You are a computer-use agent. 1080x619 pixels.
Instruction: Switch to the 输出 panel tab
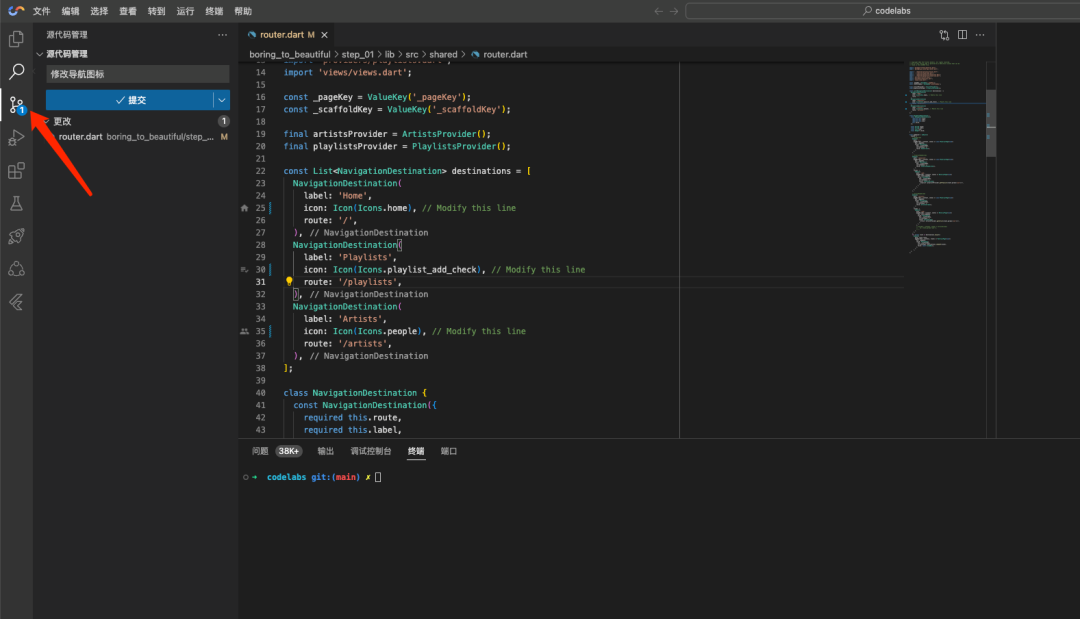point(325,451)
